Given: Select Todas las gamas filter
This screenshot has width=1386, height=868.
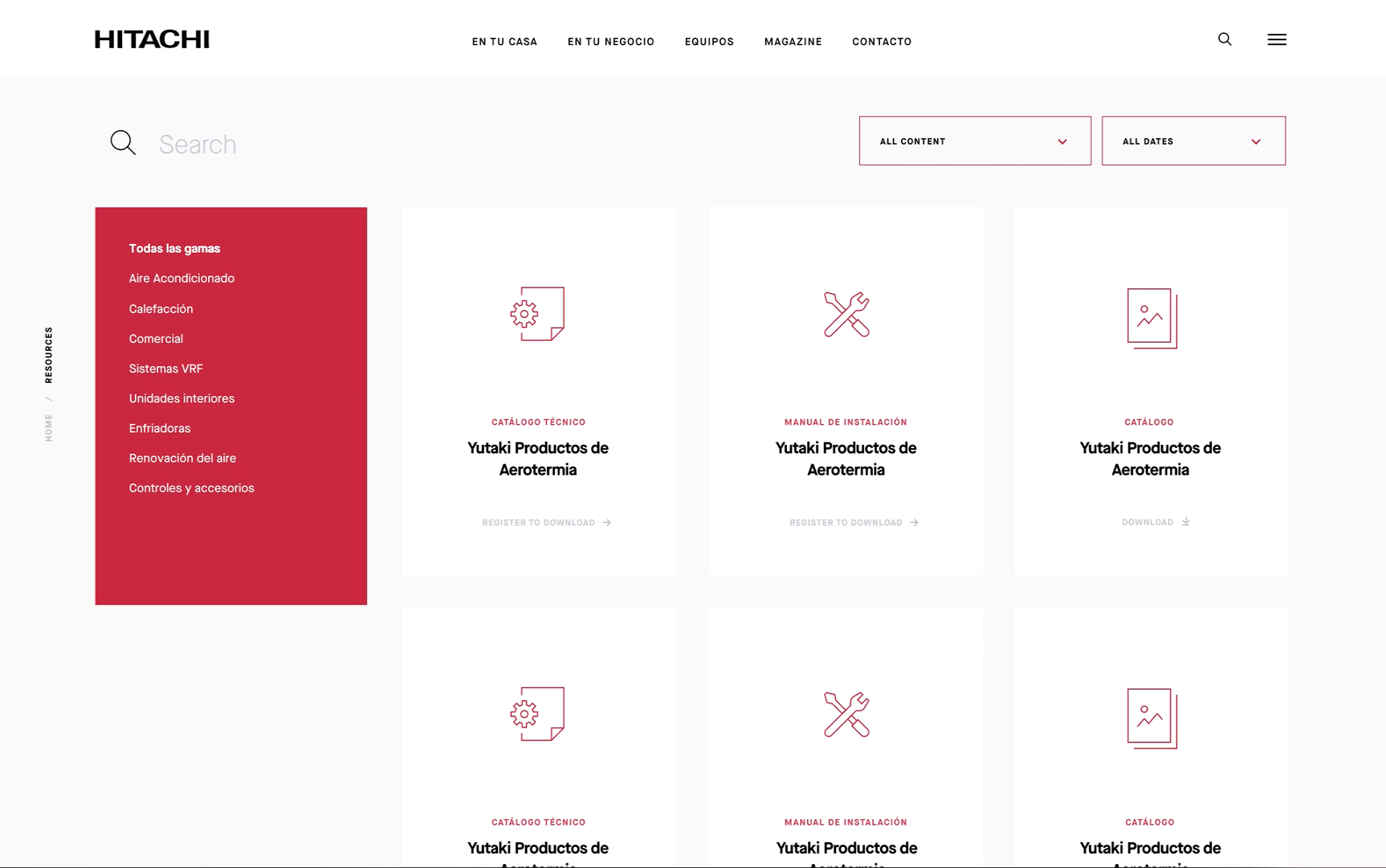Looking at the screenshot, I should point(174,249).
